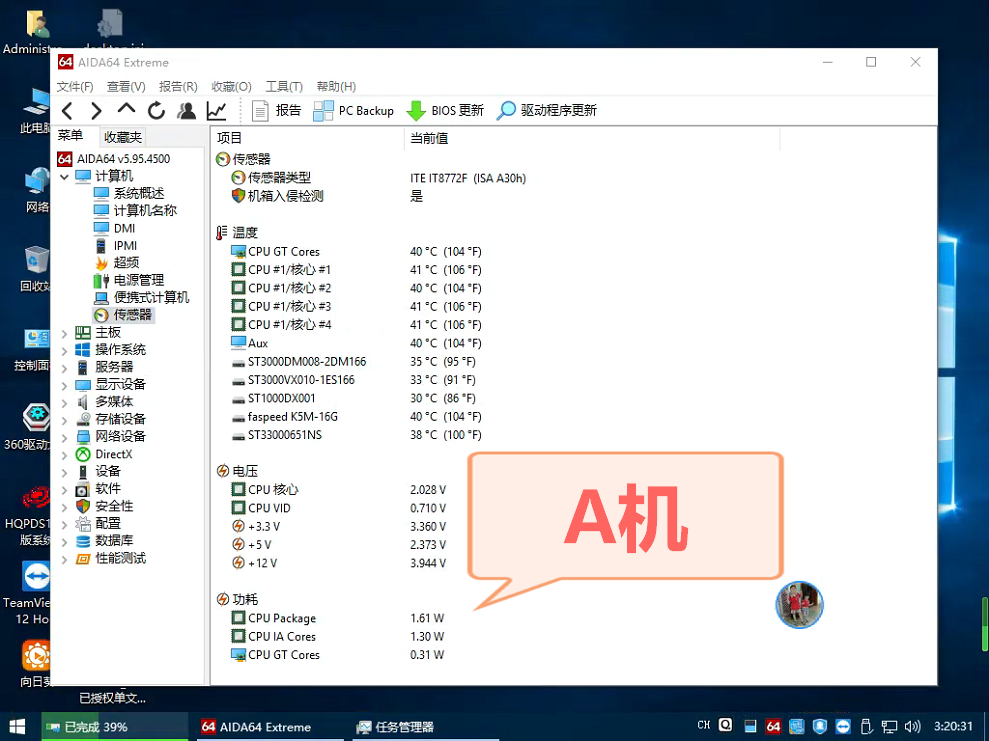989x741 pixels.
Task: Open the 查看(V) menu
Action: [126, 86]
